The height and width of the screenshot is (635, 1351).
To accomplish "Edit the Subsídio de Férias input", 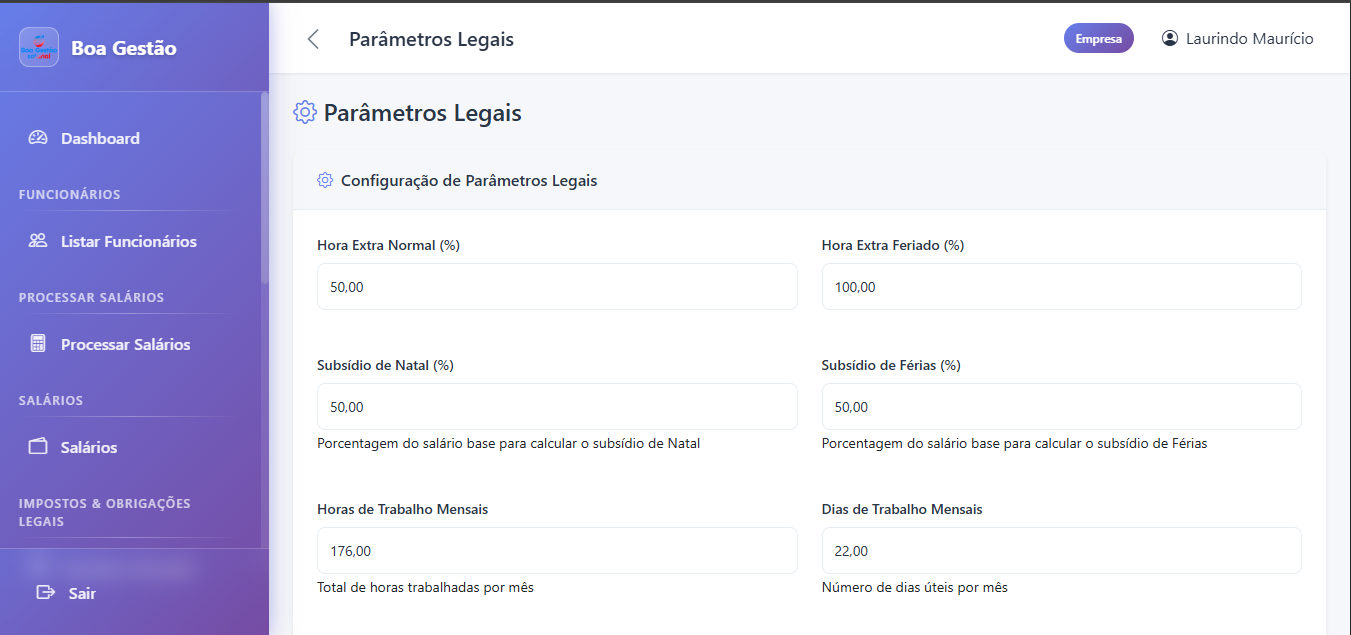I will click(1061, 407).
